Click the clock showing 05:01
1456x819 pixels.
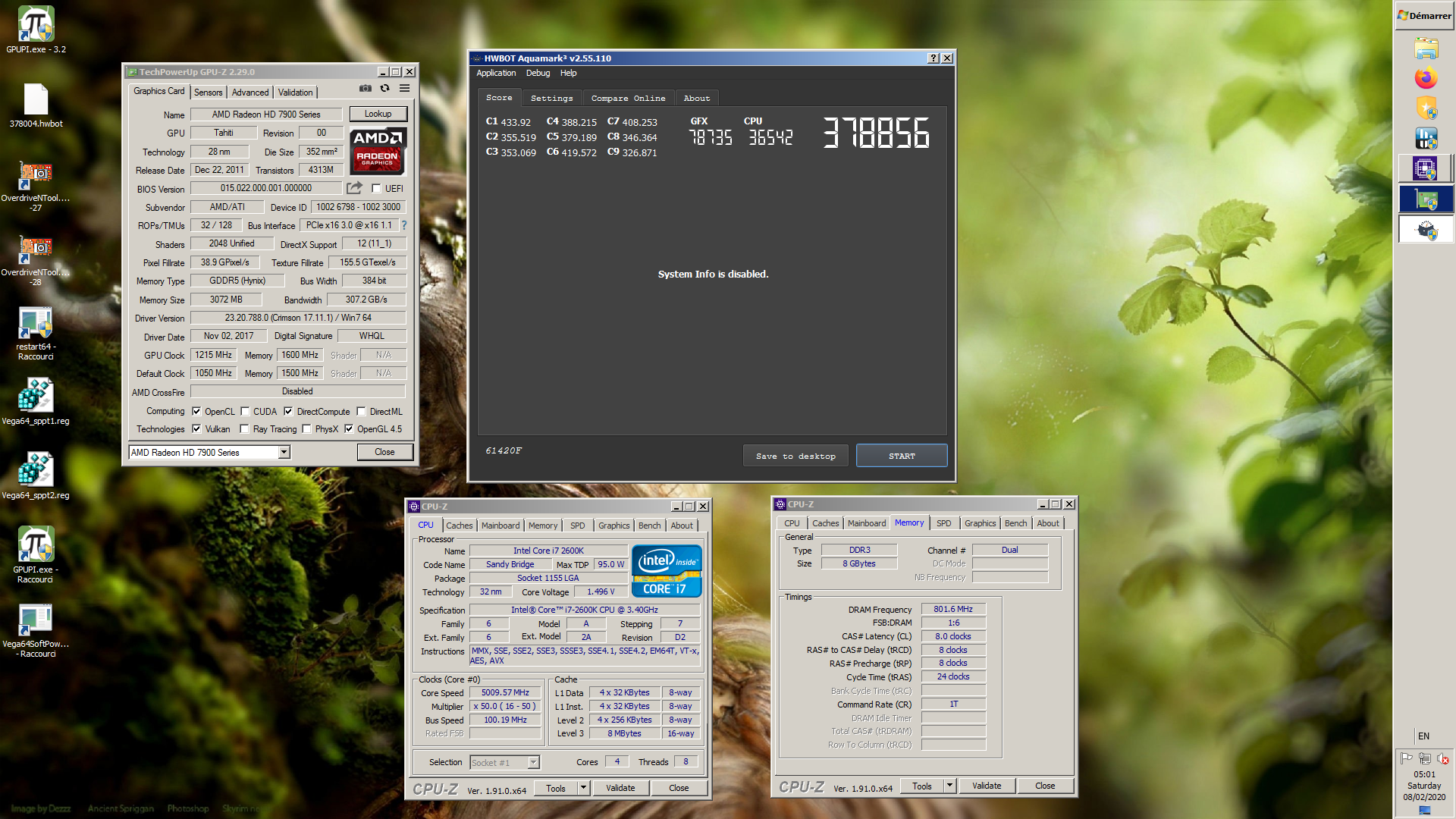[1424, 775]
